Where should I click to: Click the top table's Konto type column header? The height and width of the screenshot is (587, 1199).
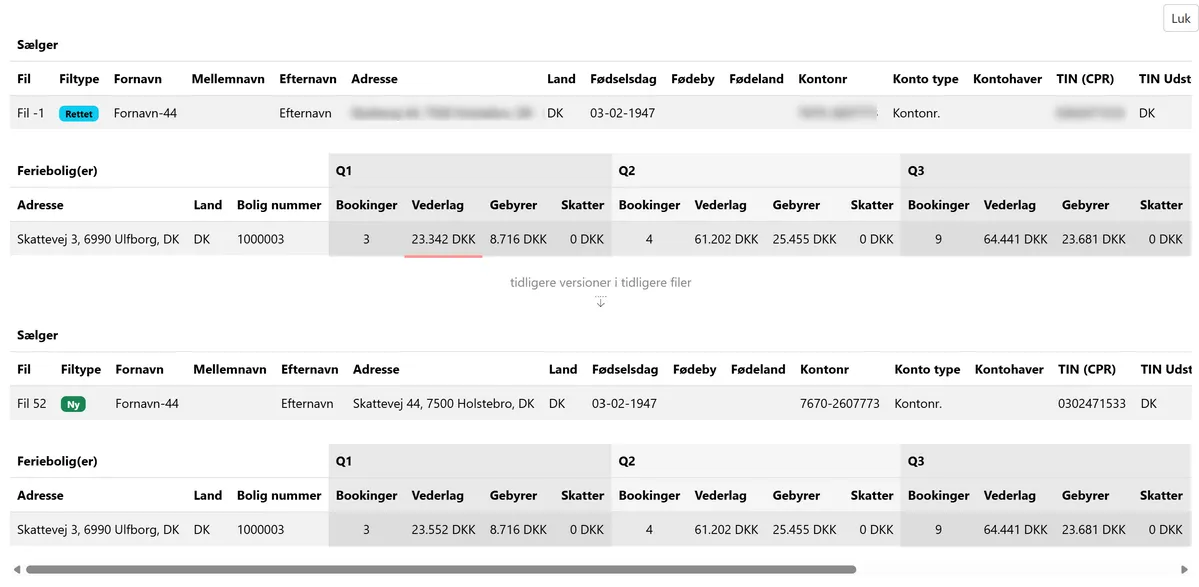[x=925, y=79]
